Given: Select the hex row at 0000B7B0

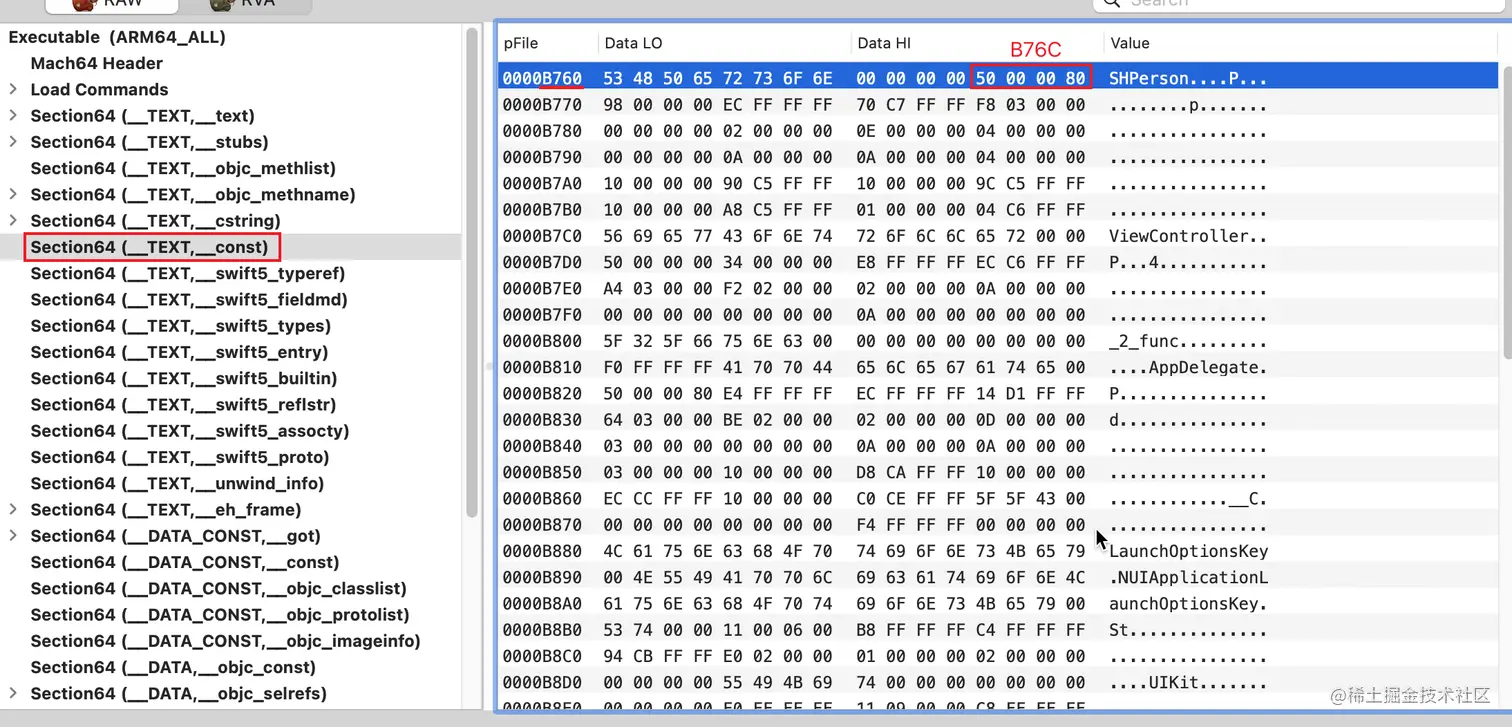Looking at the screenshot, I should [x=998, y=209].
